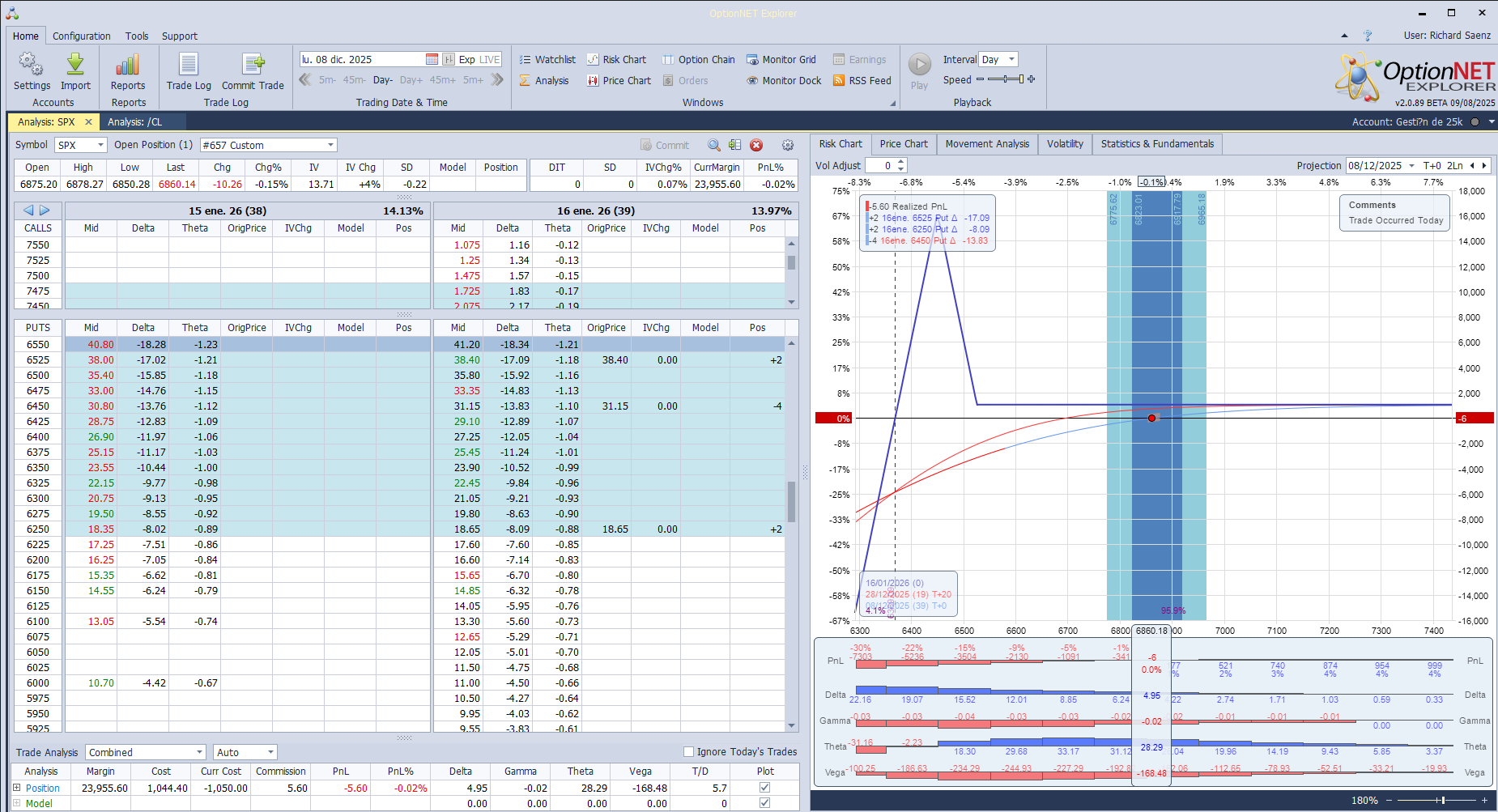Move projection date forward with right arrow

point(1484,165)
